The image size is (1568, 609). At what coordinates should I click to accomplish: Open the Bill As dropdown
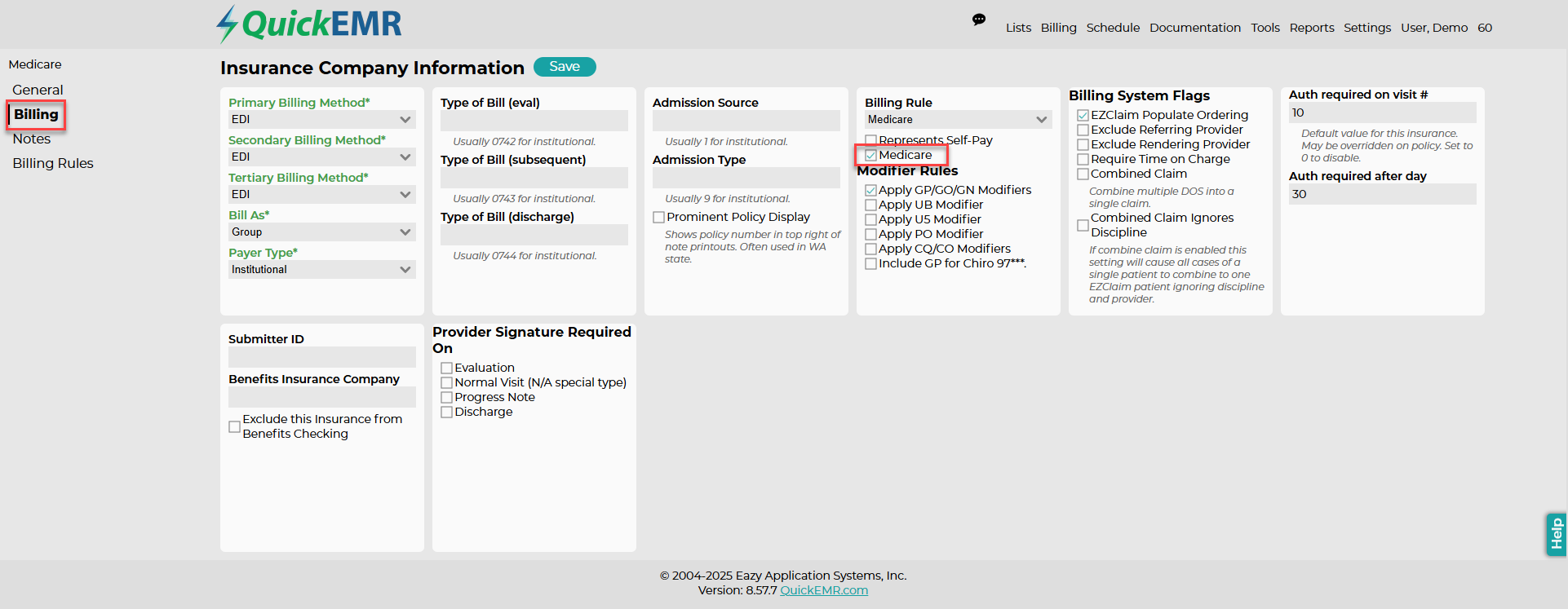tap(322, 232)
